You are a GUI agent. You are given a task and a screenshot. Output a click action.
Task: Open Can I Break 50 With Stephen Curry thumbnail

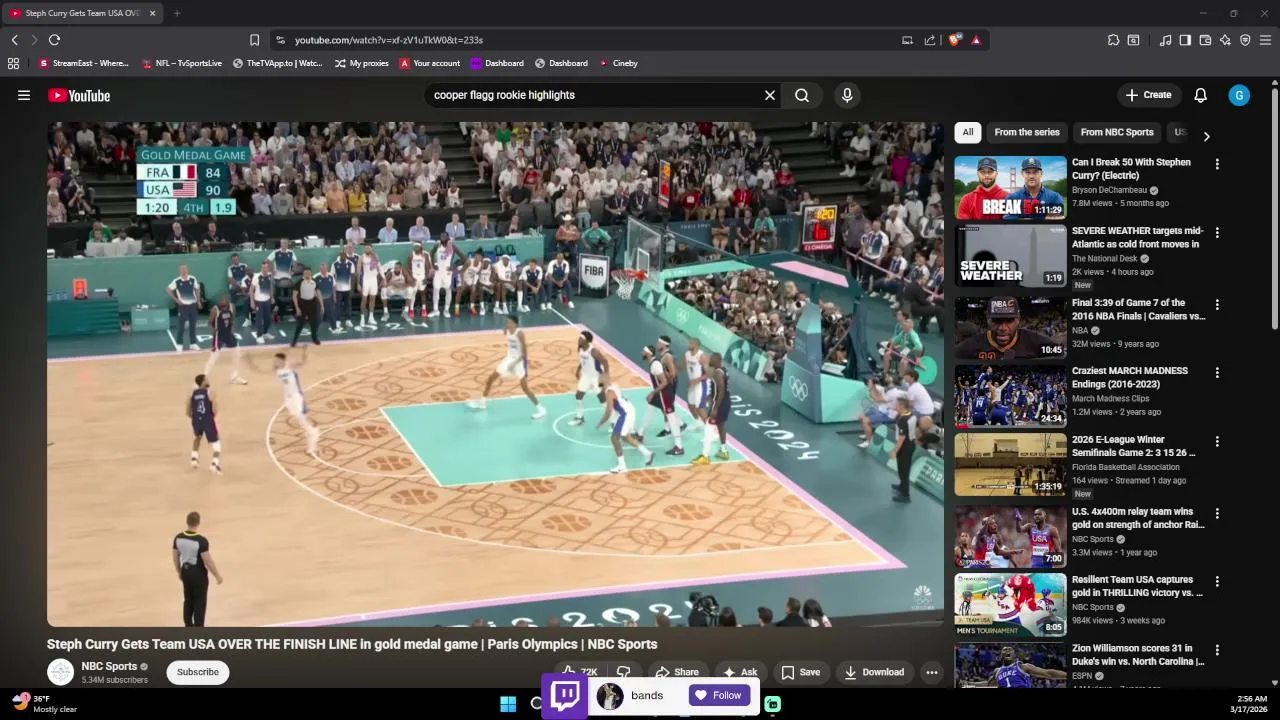tap(1010, 188)
